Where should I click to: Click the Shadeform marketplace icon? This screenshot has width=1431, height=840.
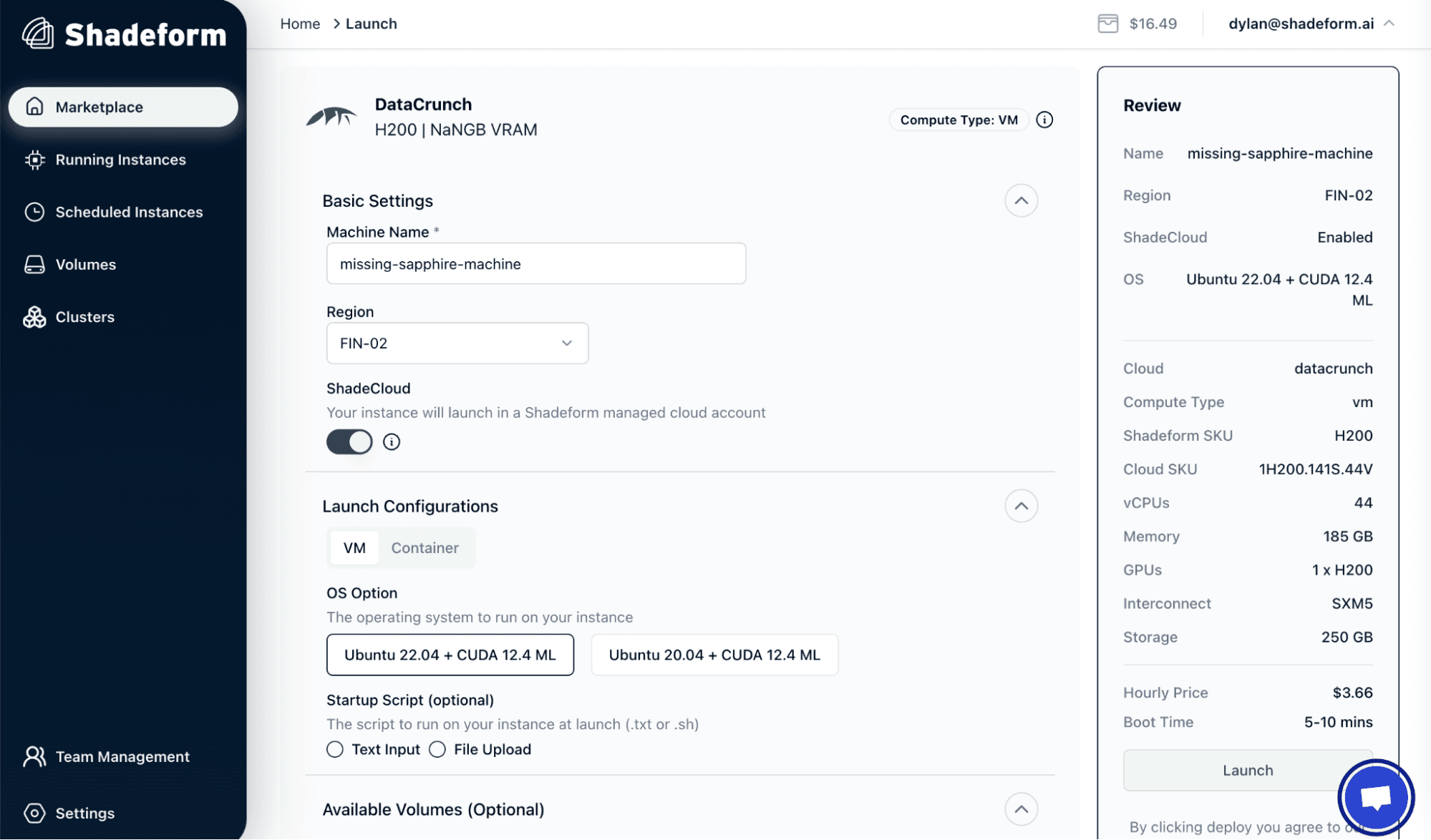33,107
